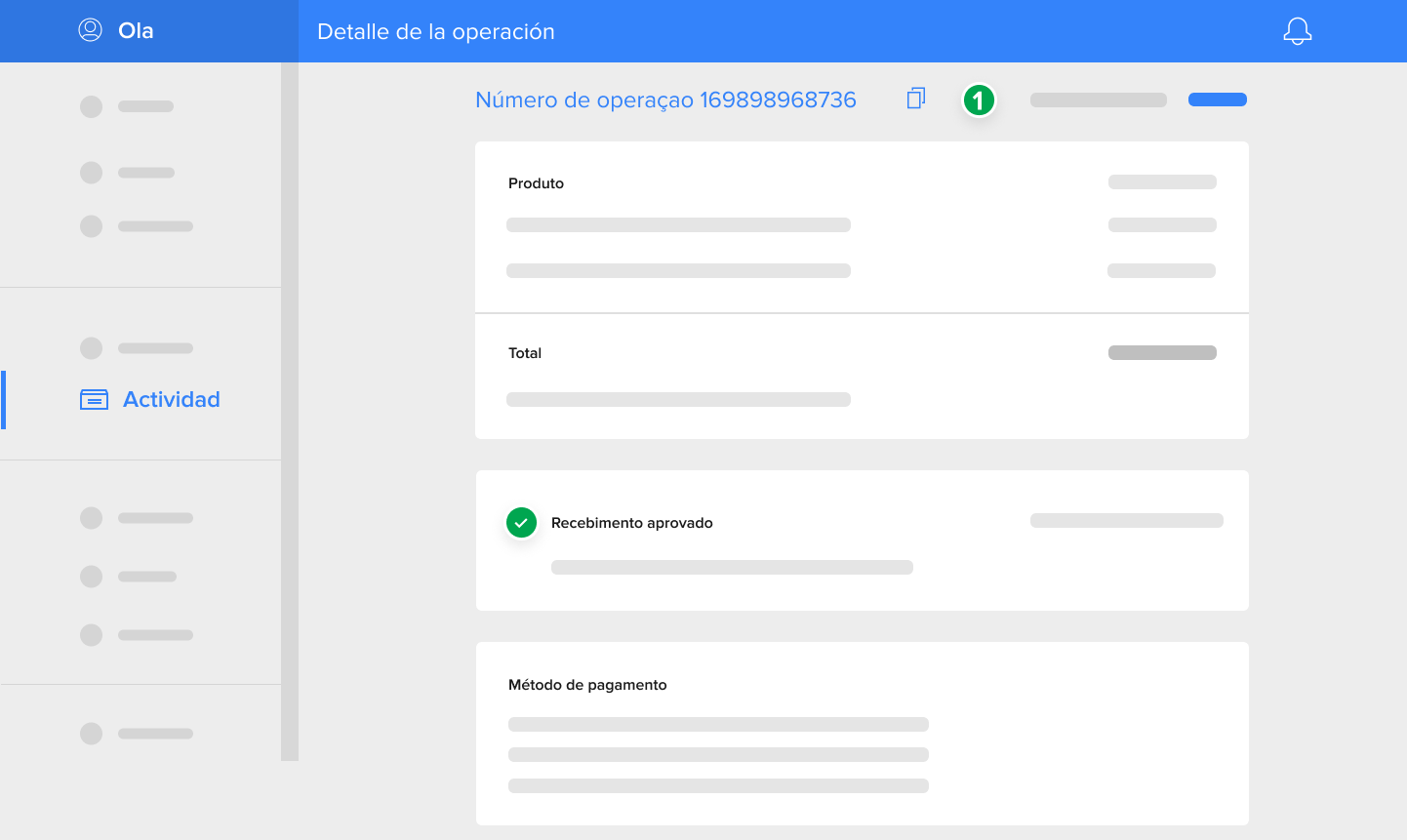Click the Recebimento aprovado status text
1407x840 pixels.
[632, 523]
